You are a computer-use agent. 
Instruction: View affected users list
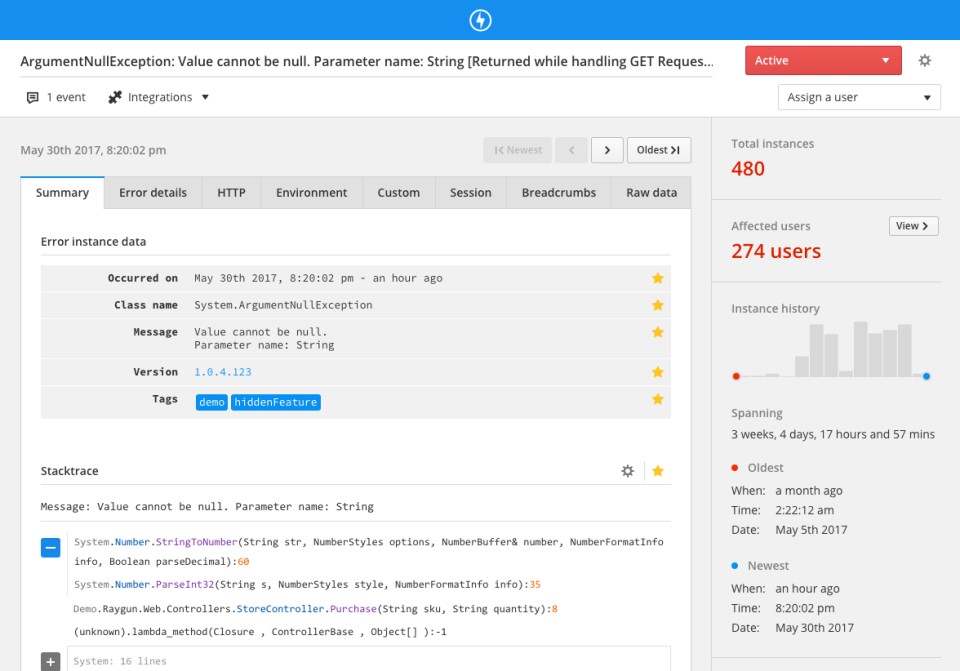pyautogui.click(x=913, y=226)
